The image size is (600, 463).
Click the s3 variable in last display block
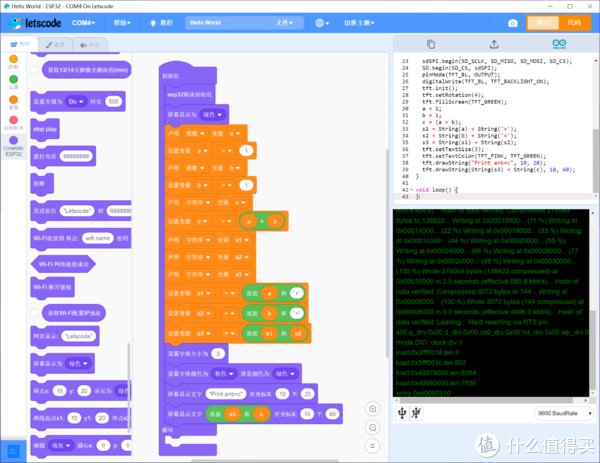[232, 414]
